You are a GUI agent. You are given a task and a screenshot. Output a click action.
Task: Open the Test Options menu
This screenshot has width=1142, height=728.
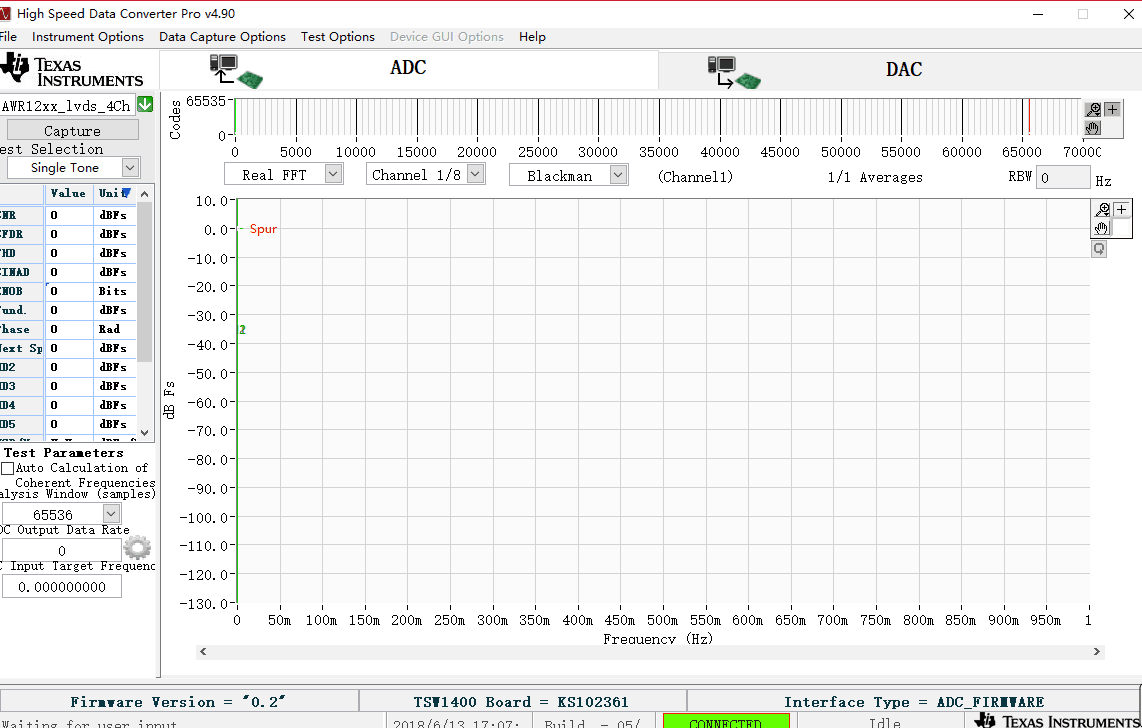338,36
